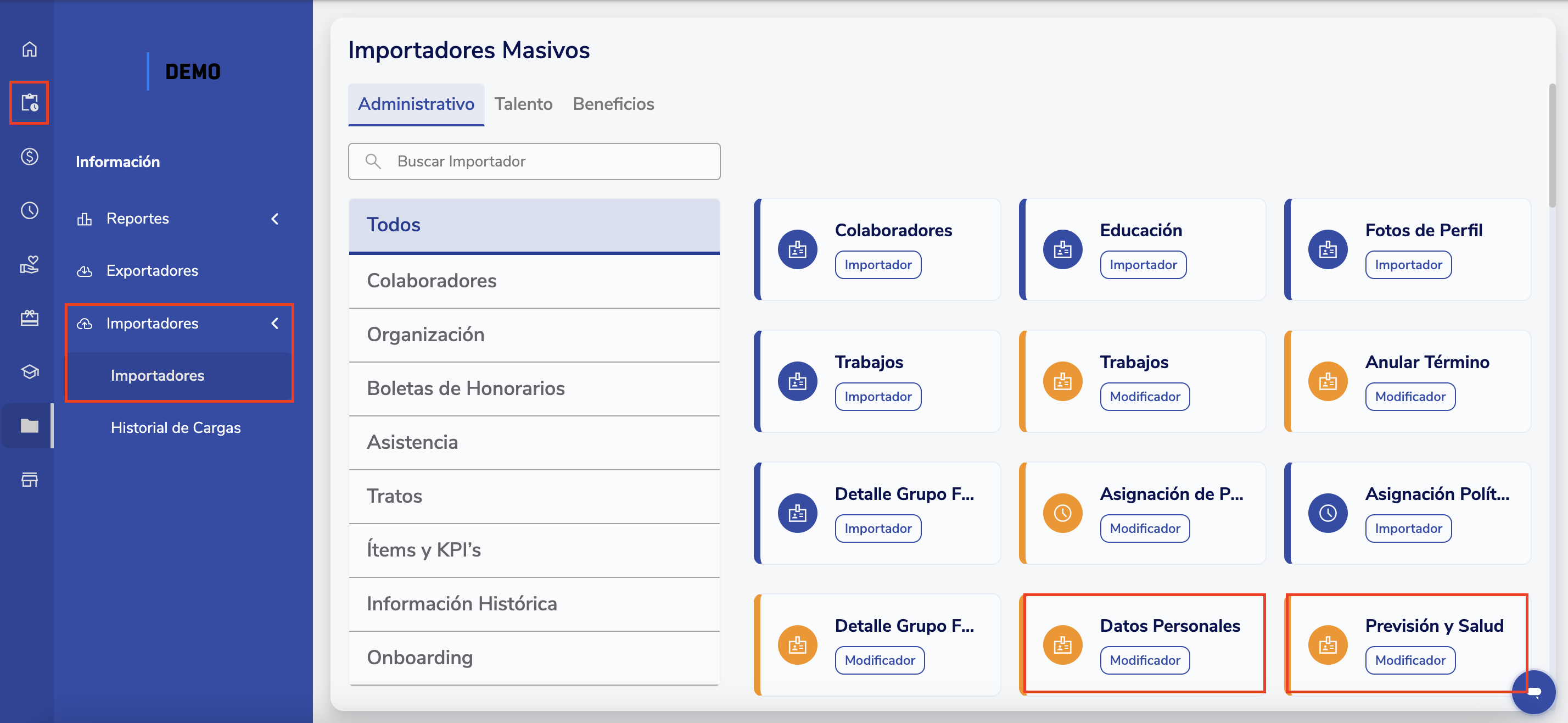Open the storefront icon in sidebar
Image resolution: width=1568 pixels, height=723 pixels.
coord(29,480)
